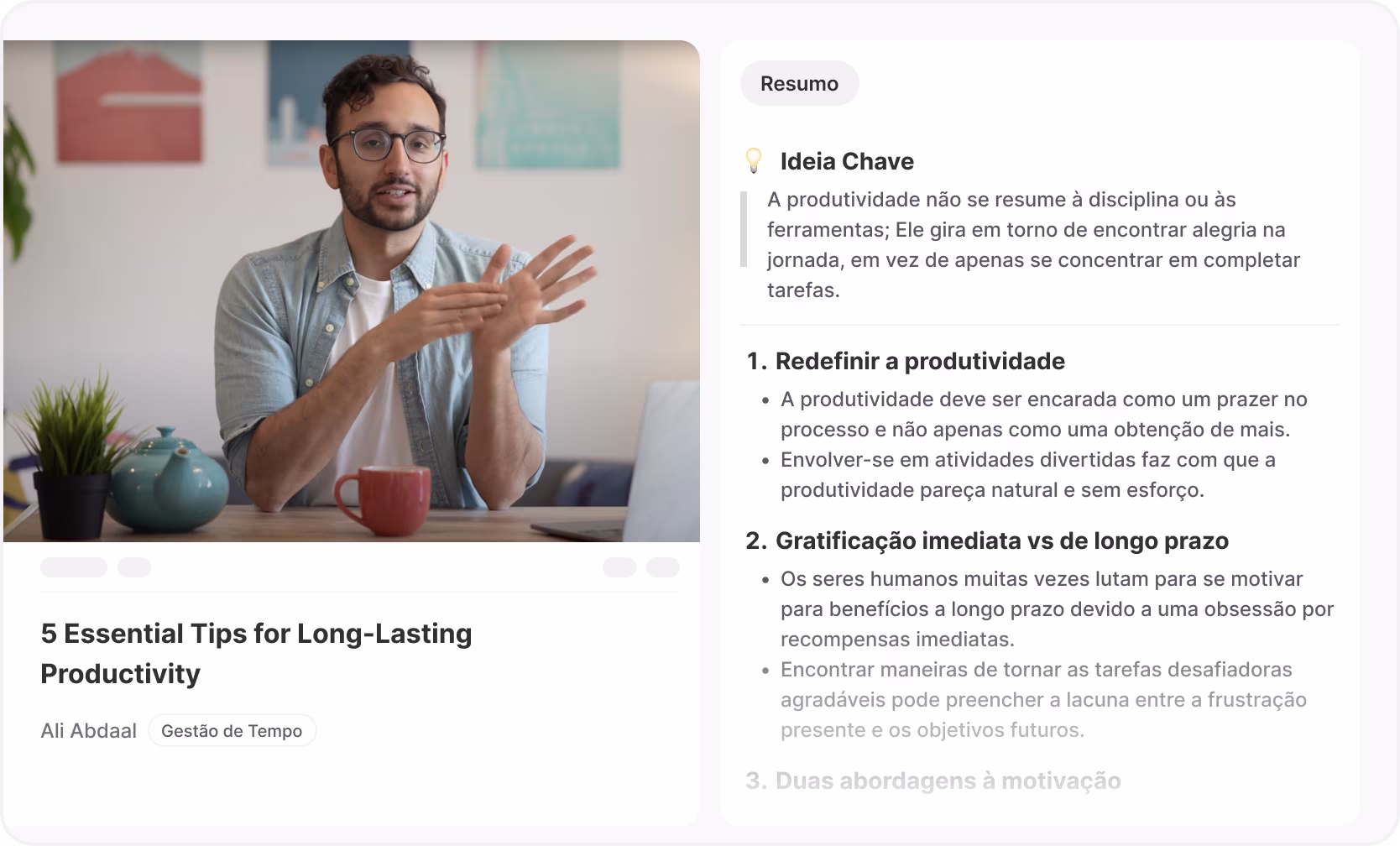Click the bullet about prazer no processo
The height and width of the screenshot is (846, 1400).
point(1044,414)
